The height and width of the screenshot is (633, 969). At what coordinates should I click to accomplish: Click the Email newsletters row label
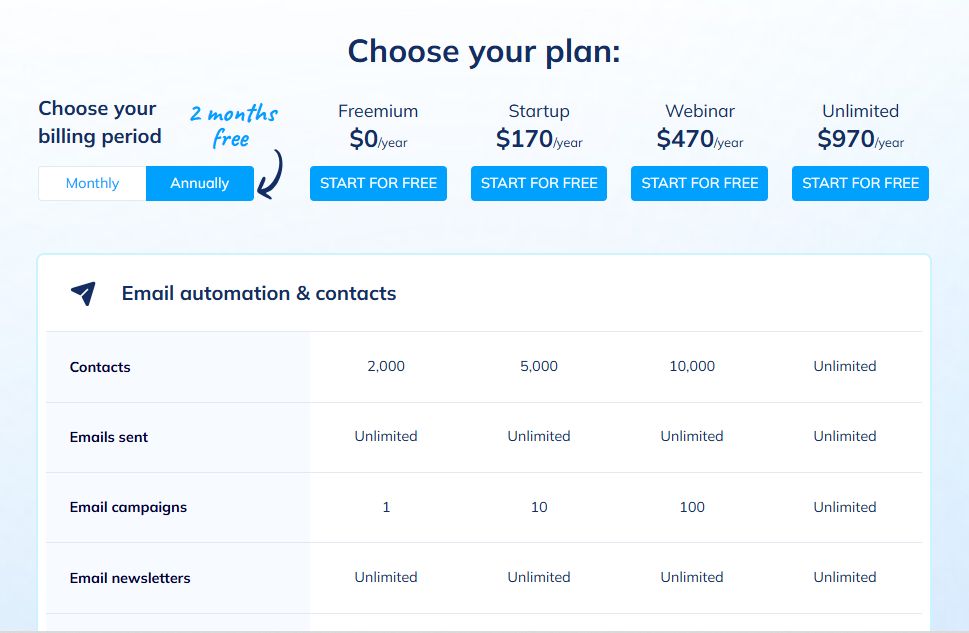pyautogui.click(x=130, y=578)
